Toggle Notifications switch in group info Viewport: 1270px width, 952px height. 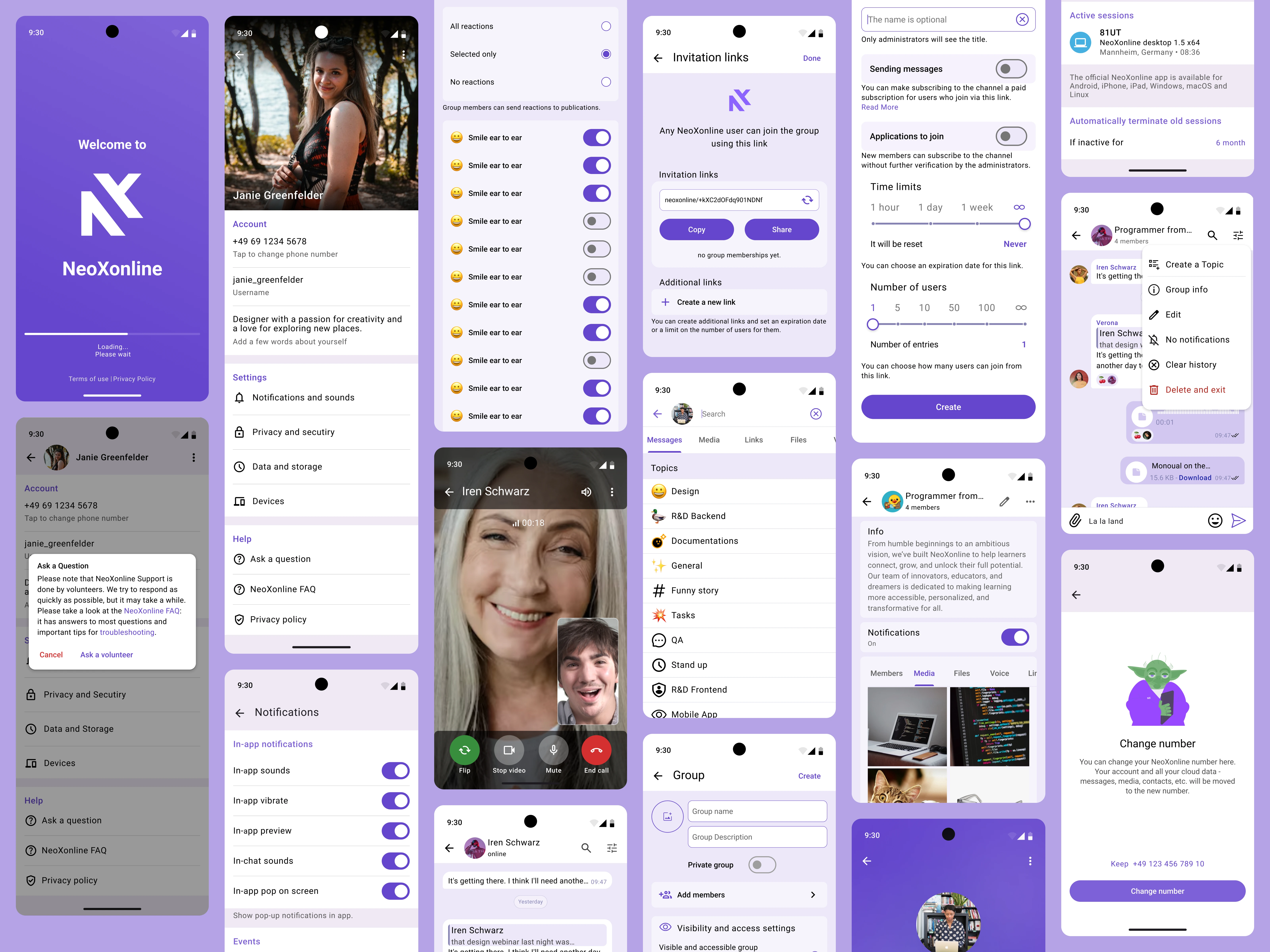(x=1015, y=637)
